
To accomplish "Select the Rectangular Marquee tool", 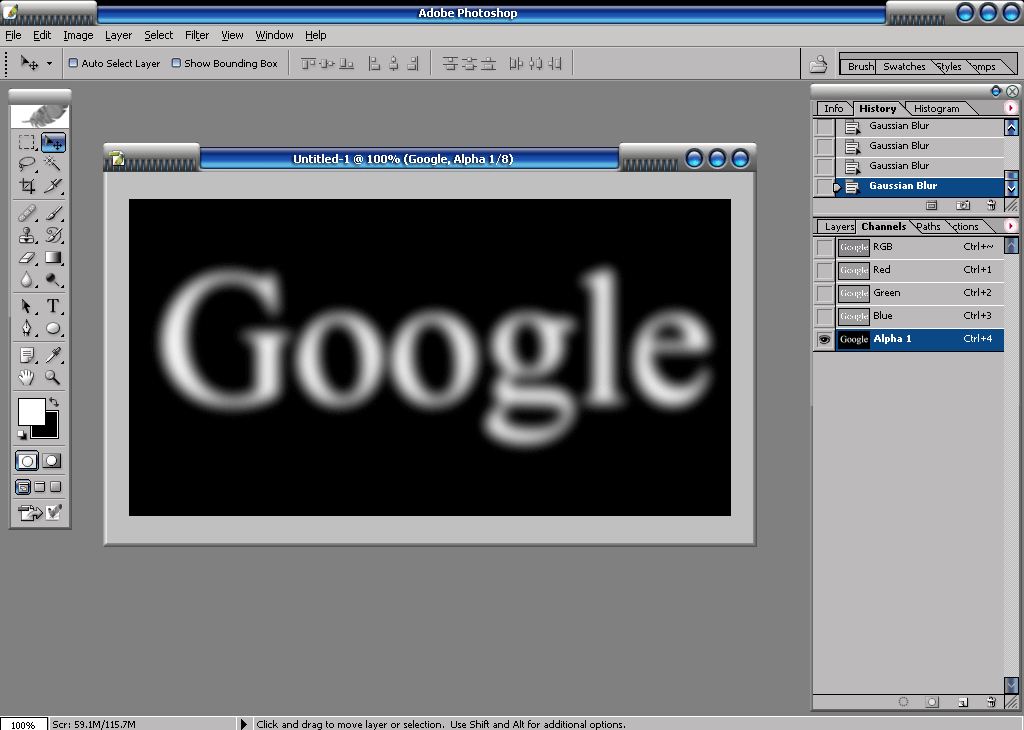I will (x=27, y=142).
